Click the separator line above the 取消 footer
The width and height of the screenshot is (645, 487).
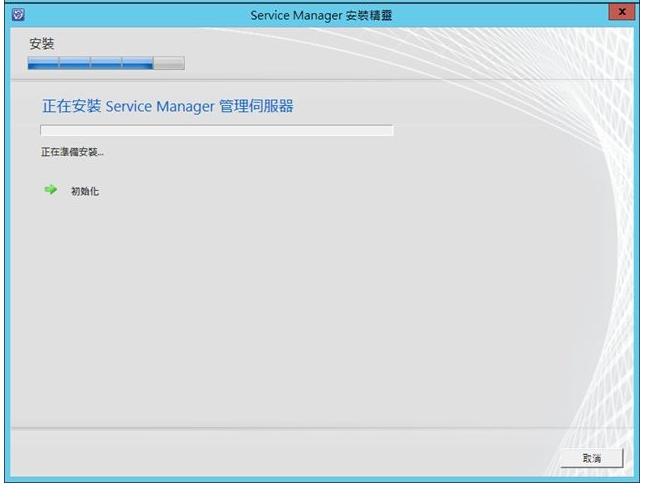(300, 430)
